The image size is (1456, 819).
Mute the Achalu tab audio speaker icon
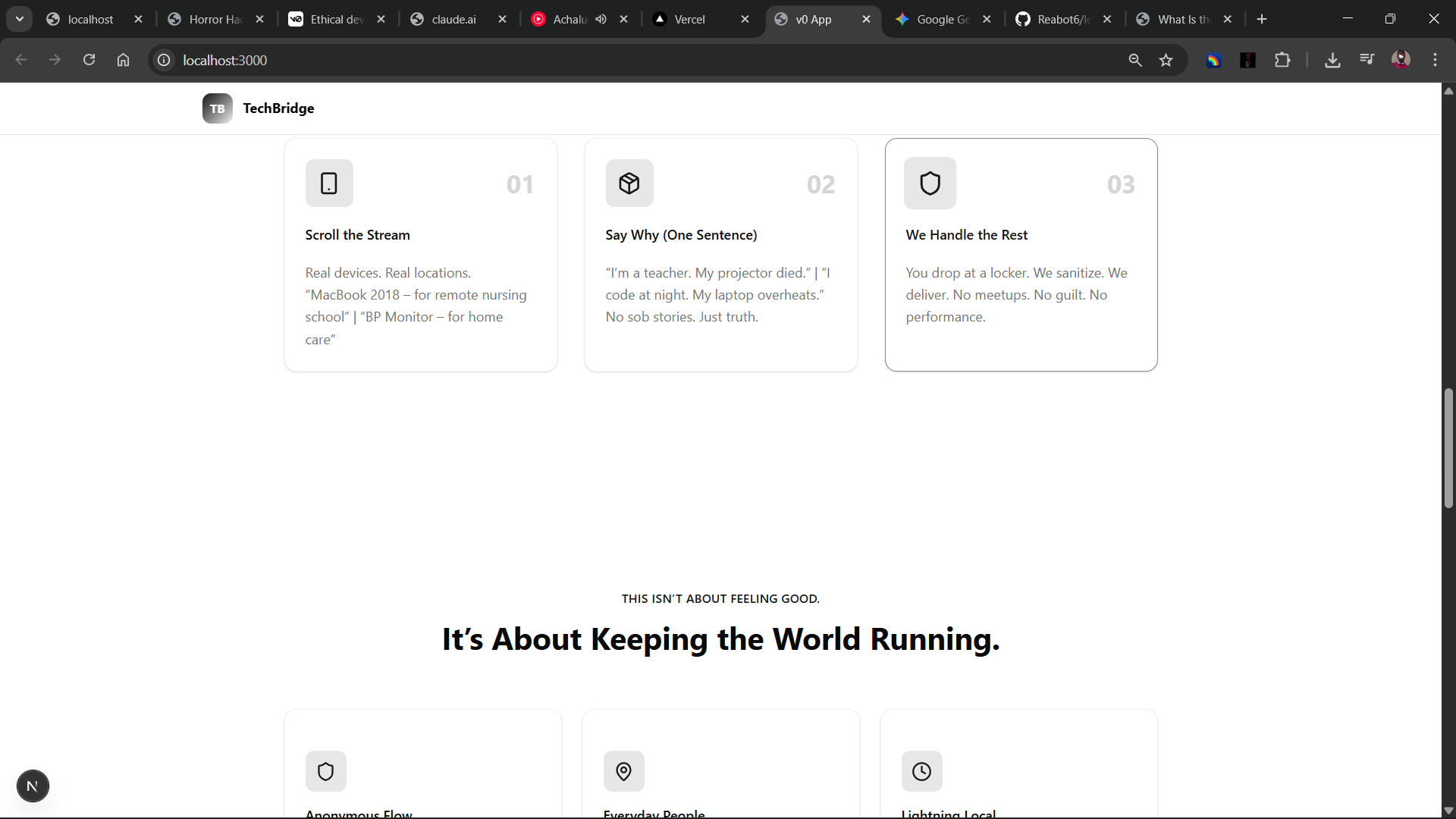coord(601,20)
